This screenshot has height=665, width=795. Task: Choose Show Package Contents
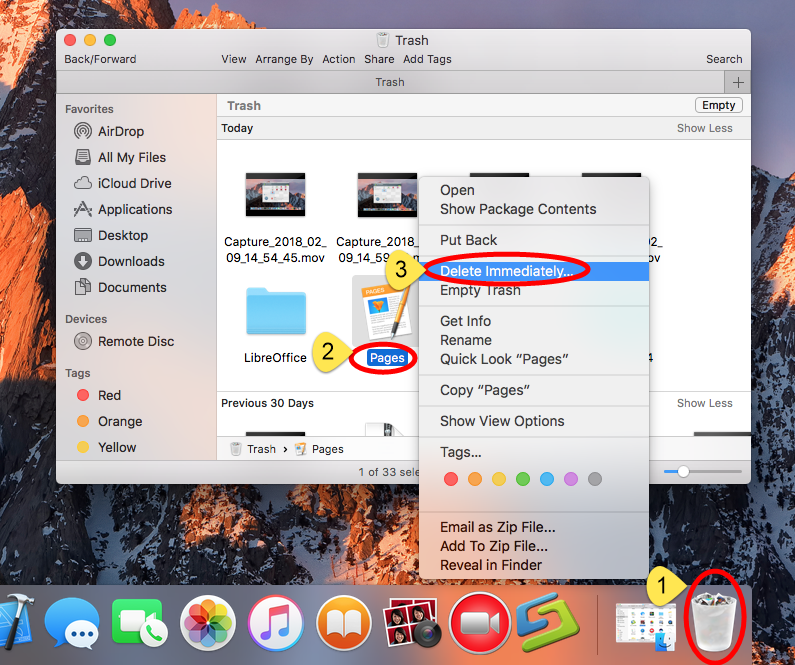pos(518,209)
